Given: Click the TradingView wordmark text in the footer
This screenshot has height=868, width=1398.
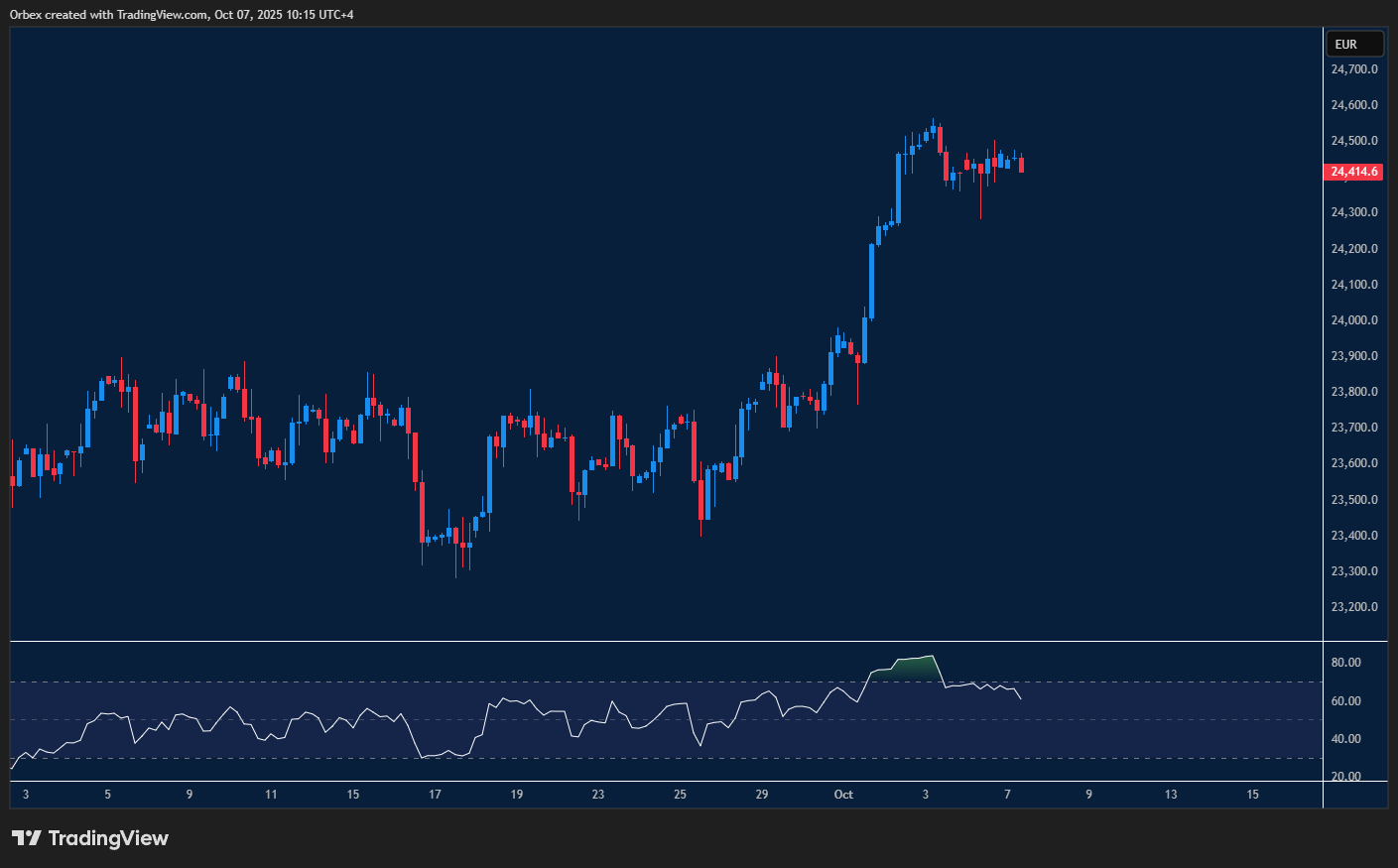Looking at the screenshot, I should (x=108, y=838).
